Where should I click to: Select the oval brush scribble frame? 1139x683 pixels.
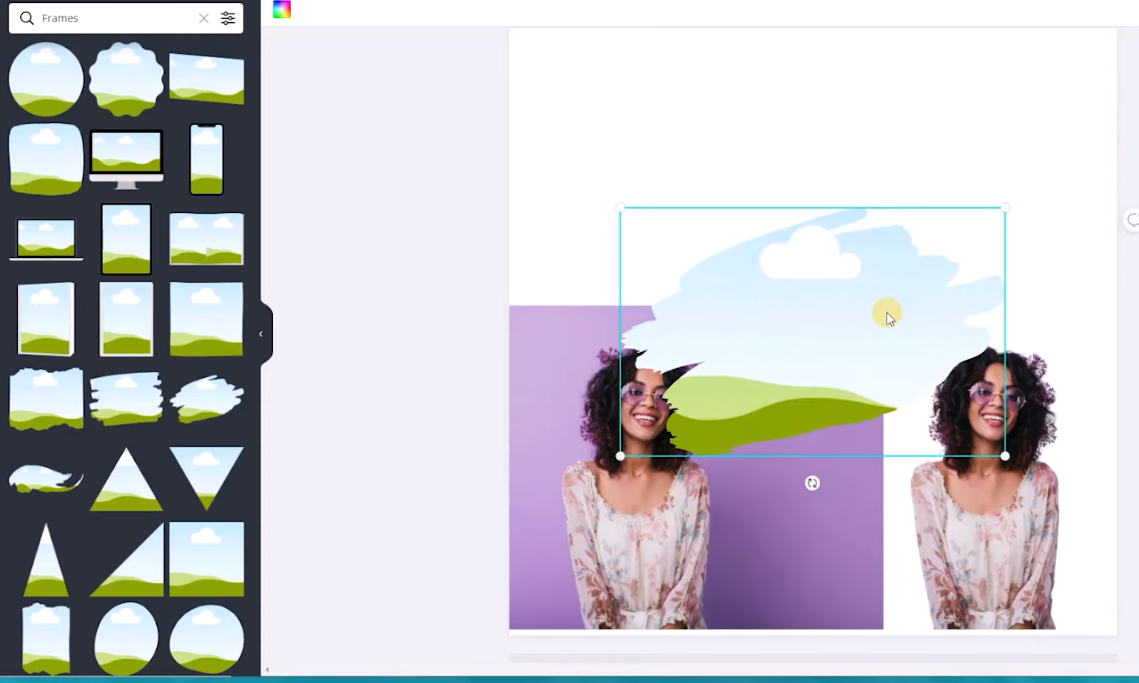point(206,399)
